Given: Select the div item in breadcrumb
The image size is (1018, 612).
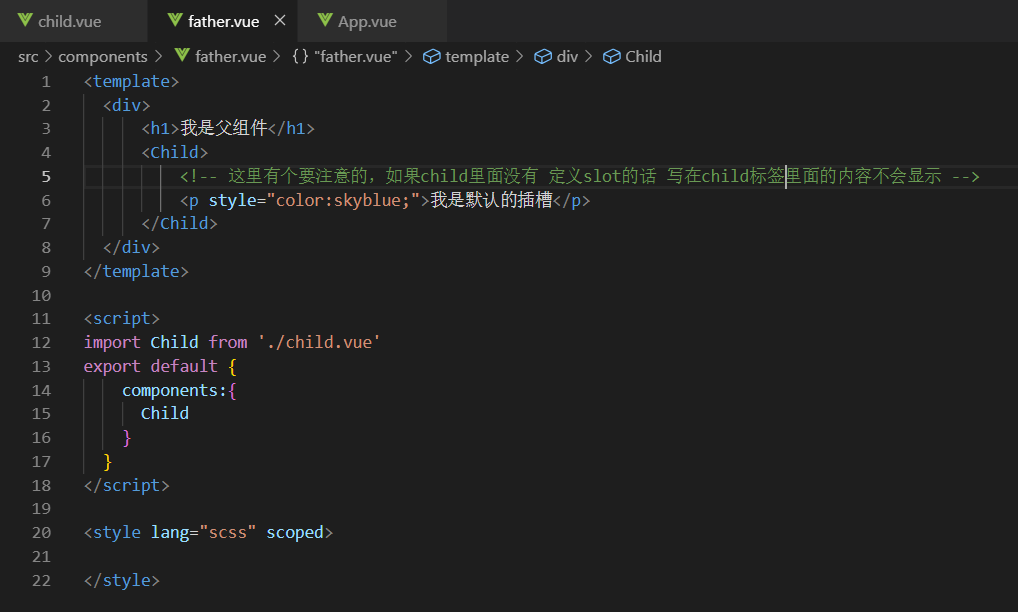Looking at the screenshot, I should (567, 57).
